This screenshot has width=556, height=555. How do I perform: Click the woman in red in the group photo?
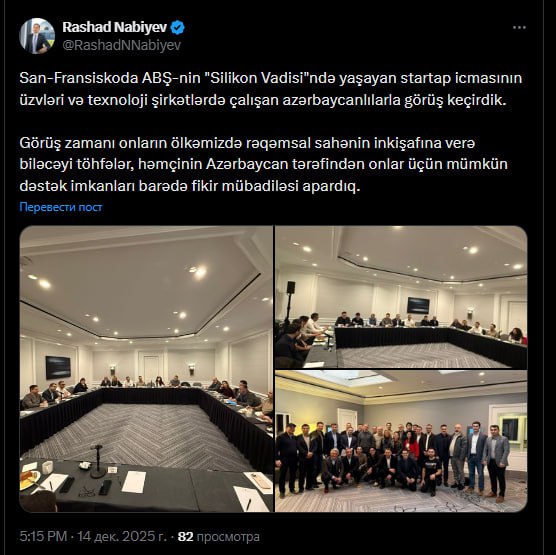[x=411, y=445]
